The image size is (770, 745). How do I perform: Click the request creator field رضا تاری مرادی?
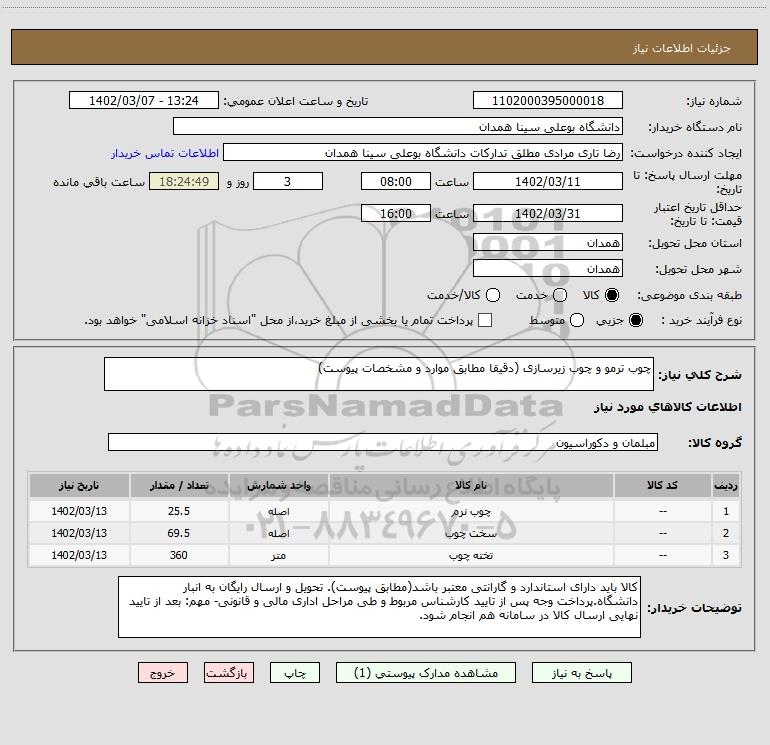pos(423,153)
